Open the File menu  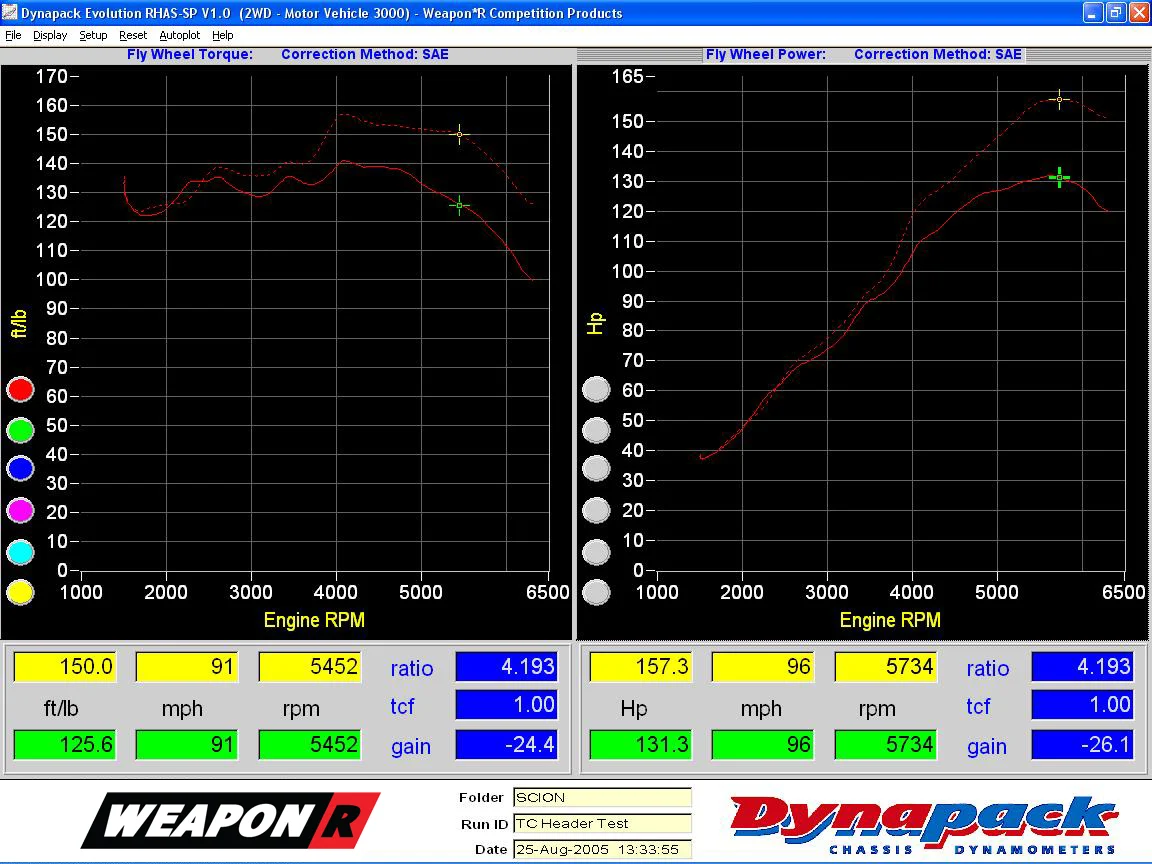click(13, 35)
